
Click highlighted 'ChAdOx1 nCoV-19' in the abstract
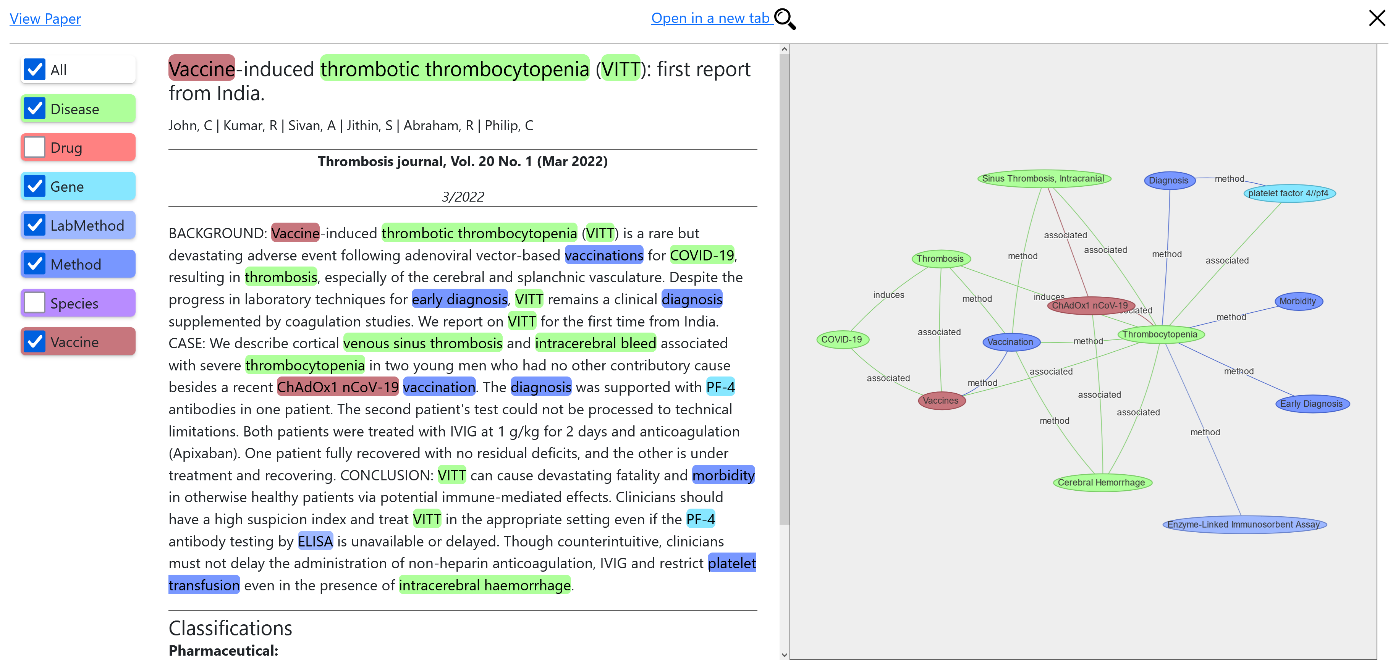point(338,387)
